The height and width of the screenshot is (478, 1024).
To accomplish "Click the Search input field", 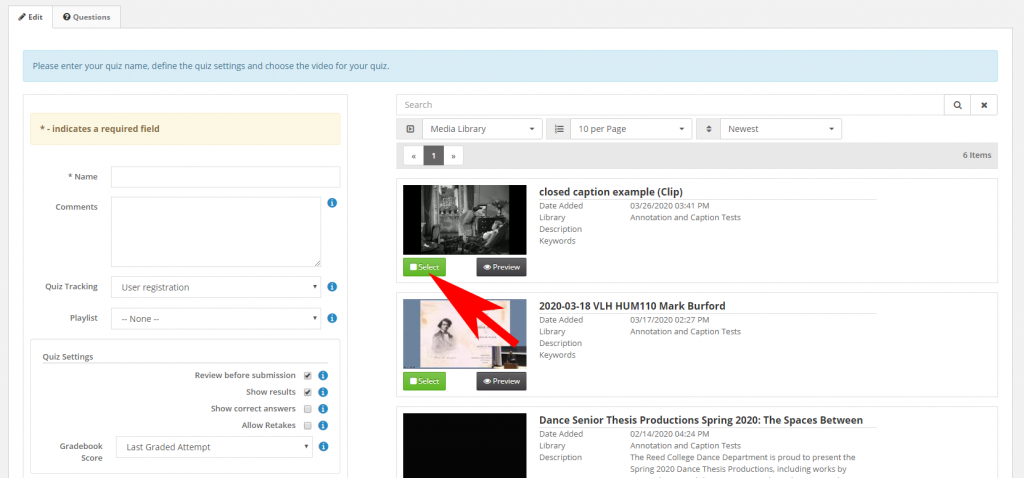I will coord(671,104).
